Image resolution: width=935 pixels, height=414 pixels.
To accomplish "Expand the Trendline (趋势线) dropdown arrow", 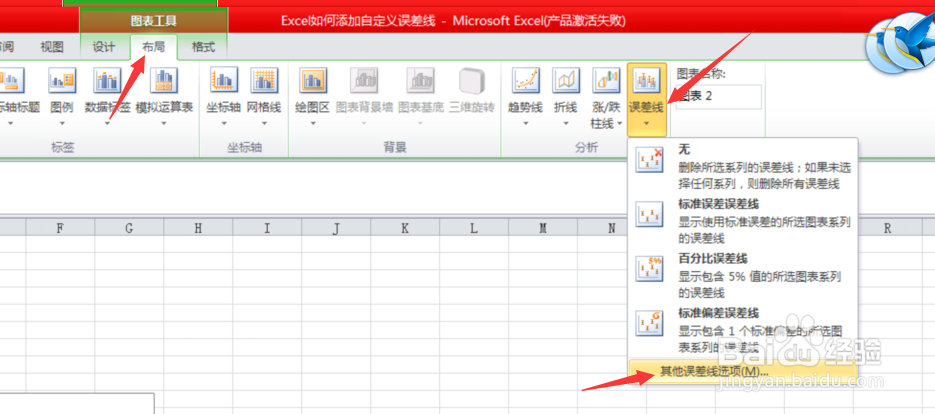I will (x=525, y=124).
